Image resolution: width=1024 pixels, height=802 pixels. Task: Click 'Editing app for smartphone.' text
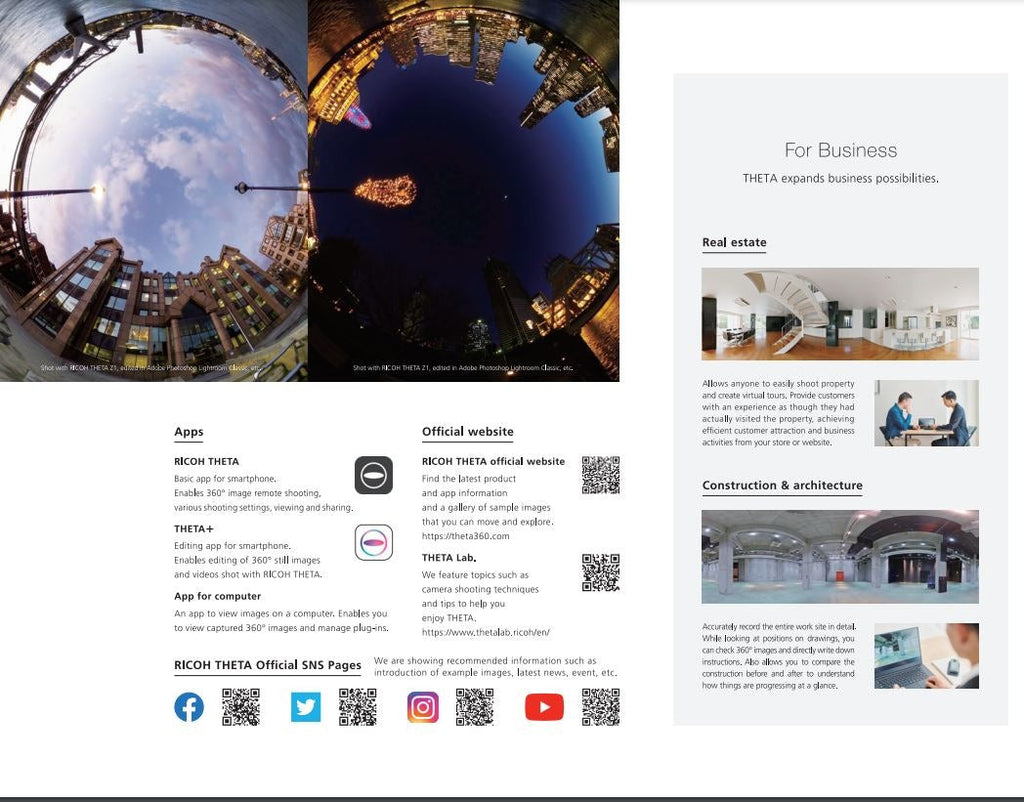point(232,546)
